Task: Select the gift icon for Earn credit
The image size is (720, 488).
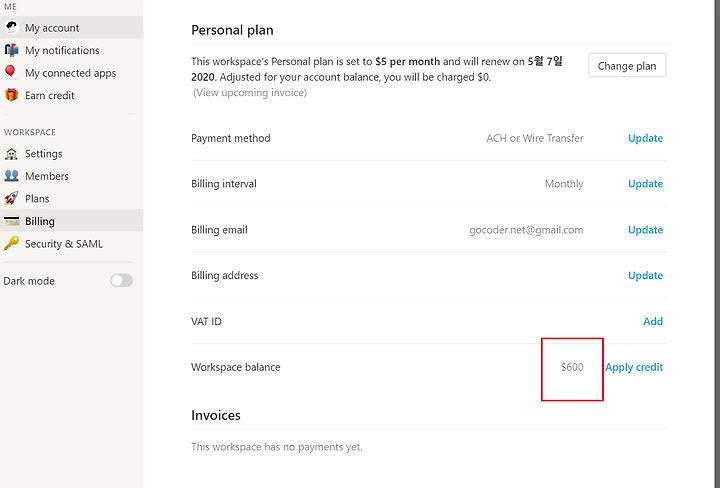Action: [11, 95]
